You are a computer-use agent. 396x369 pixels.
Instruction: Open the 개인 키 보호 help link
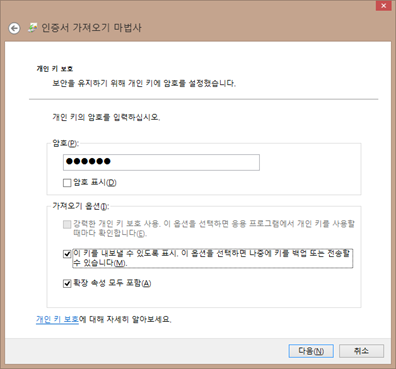[57, 319]
